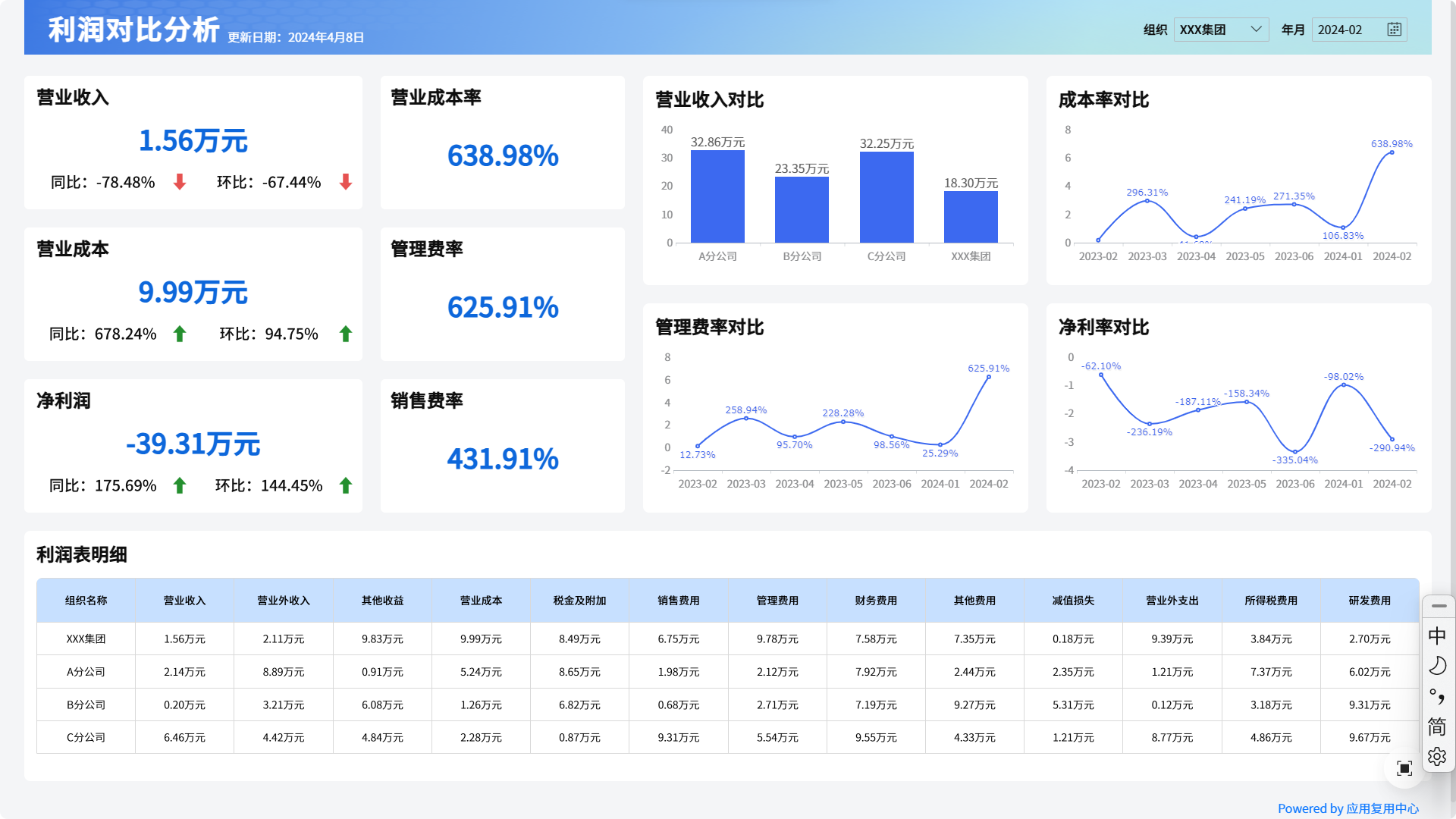The width and height of the screenshot is (1456, 819).
Task: Click the 简 simplified Chinese icon
Action: pos(1437,726)
